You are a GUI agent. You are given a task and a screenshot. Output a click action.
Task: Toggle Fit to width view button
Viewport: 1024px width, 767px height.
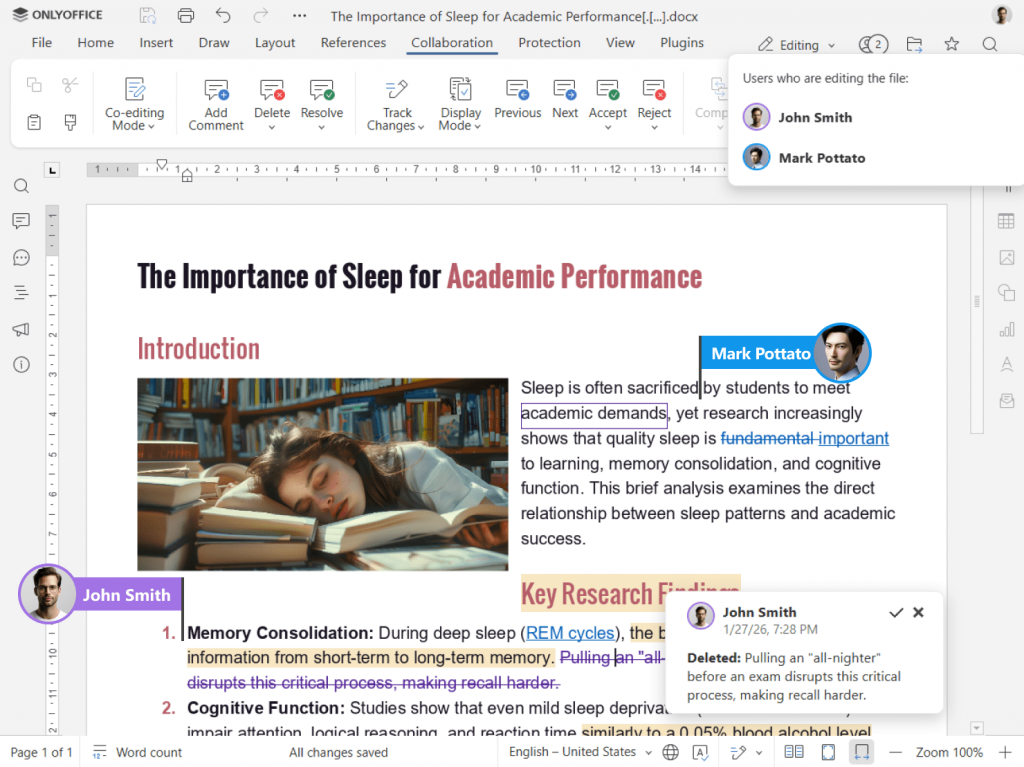861,752
